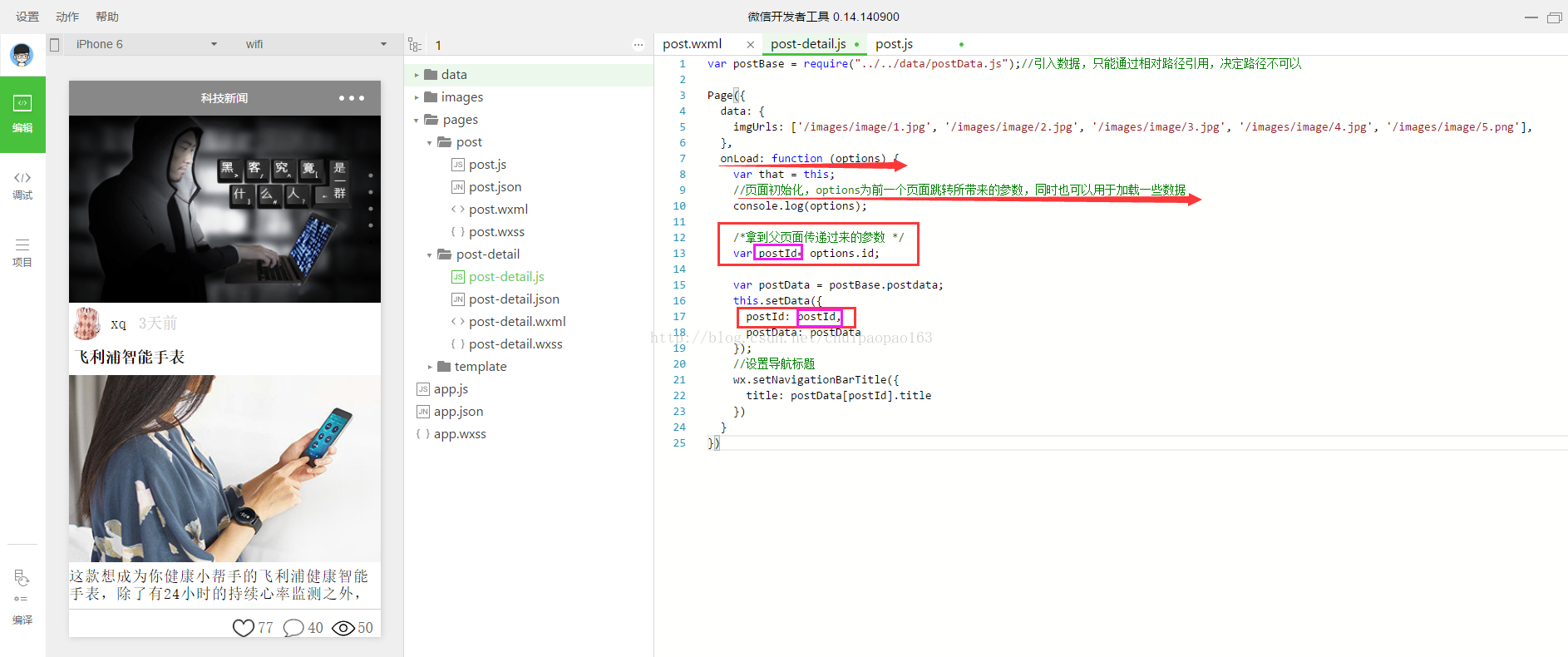This screenshot has width=1568, height=657.
Task: Collapse the post folder
Action: [x=430, y=143]
